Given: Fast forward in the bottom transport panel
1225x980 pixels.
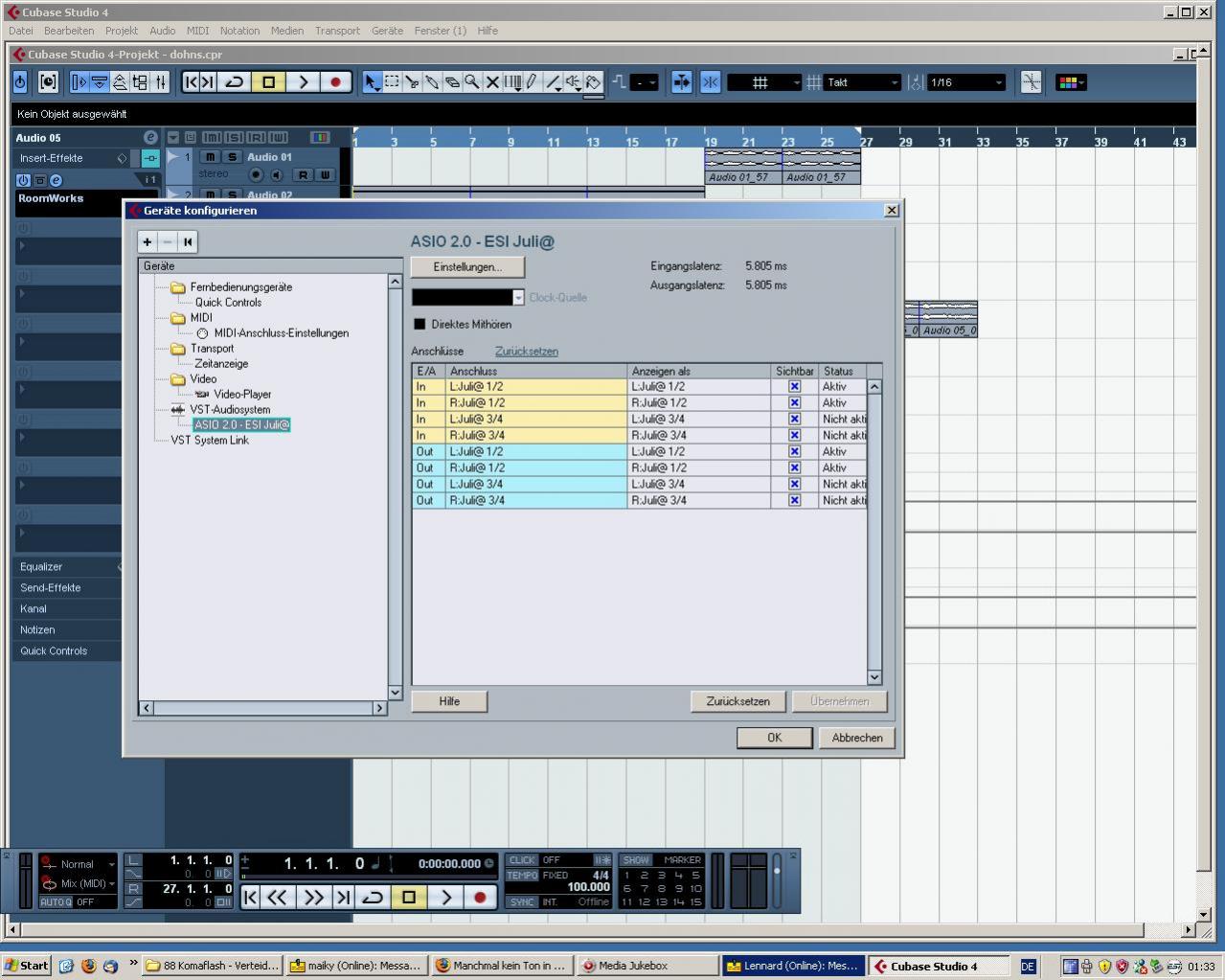Looking at the screenshot, I should 313,898.
